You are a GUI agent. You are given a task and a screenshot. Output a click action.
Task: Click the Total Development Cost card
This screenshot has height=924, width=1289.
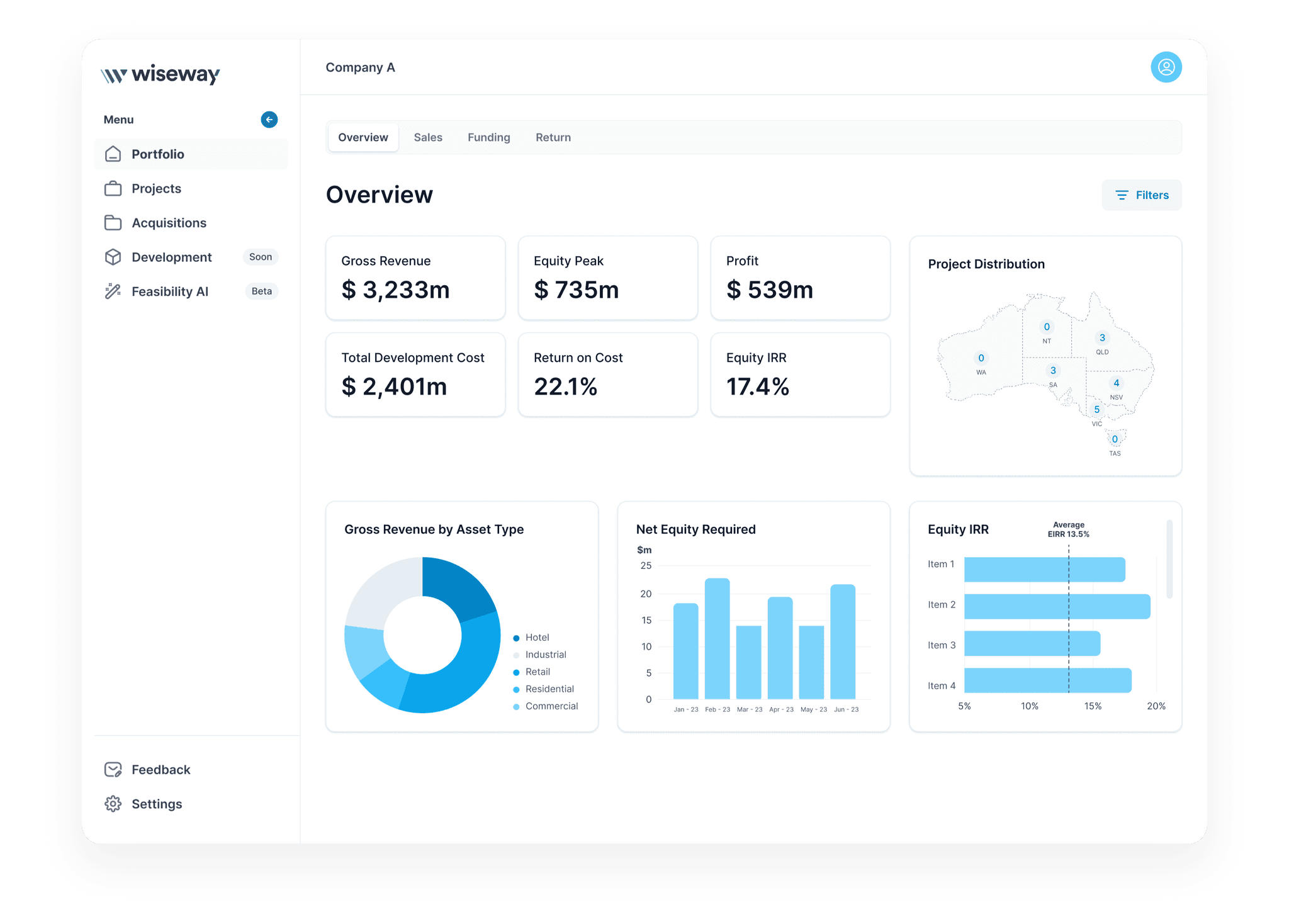[415, 375]
